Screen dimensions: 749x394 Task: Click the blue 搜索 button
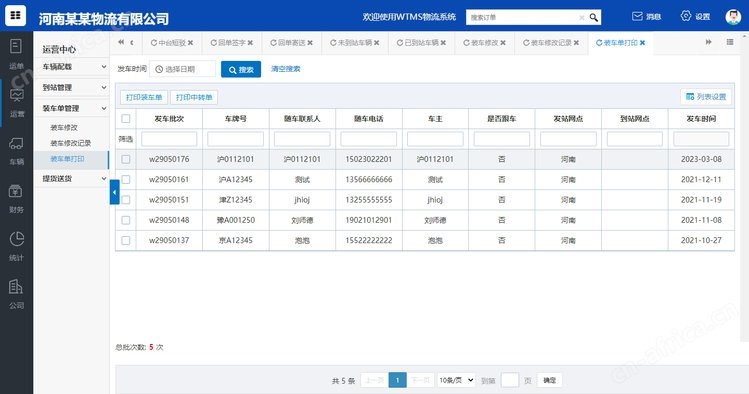point(241,69)
